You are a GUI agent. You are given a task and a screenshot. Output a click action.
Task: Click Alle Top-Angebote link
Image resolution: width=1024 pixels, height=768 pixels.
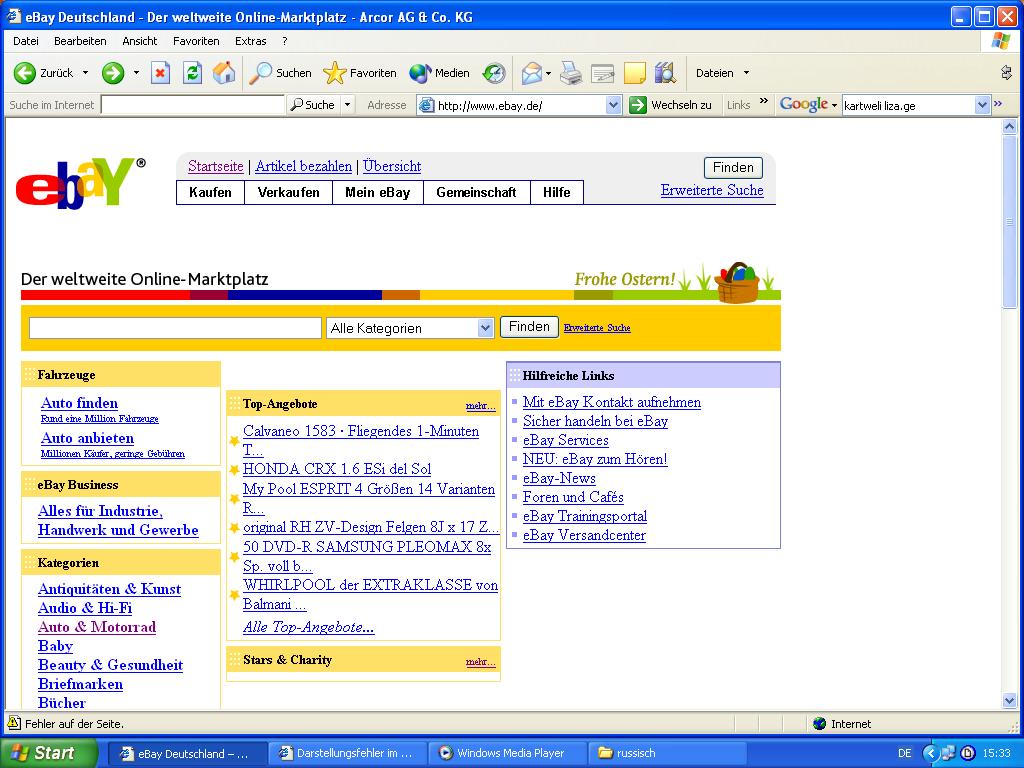(x=308, y=627)
